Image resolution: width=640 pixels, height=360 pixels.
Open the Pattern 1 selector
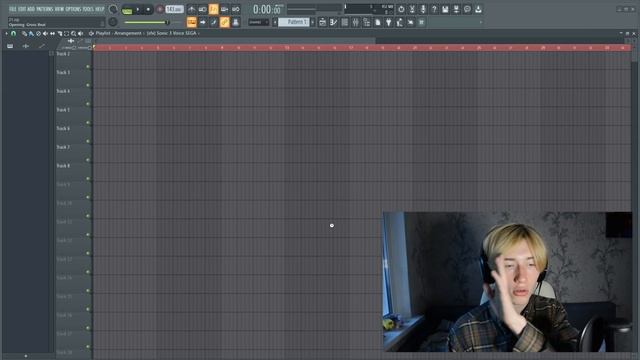point(294,22)
